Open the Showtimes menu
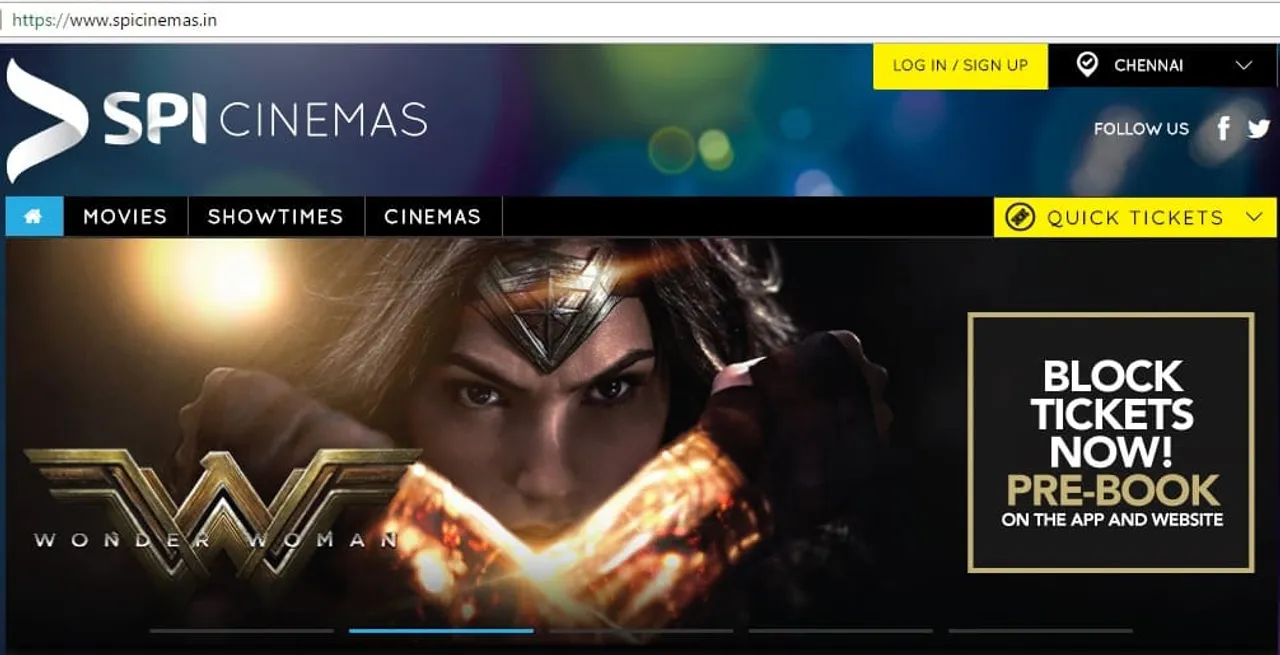This screenshot has height=655, width=1280. 276,216
